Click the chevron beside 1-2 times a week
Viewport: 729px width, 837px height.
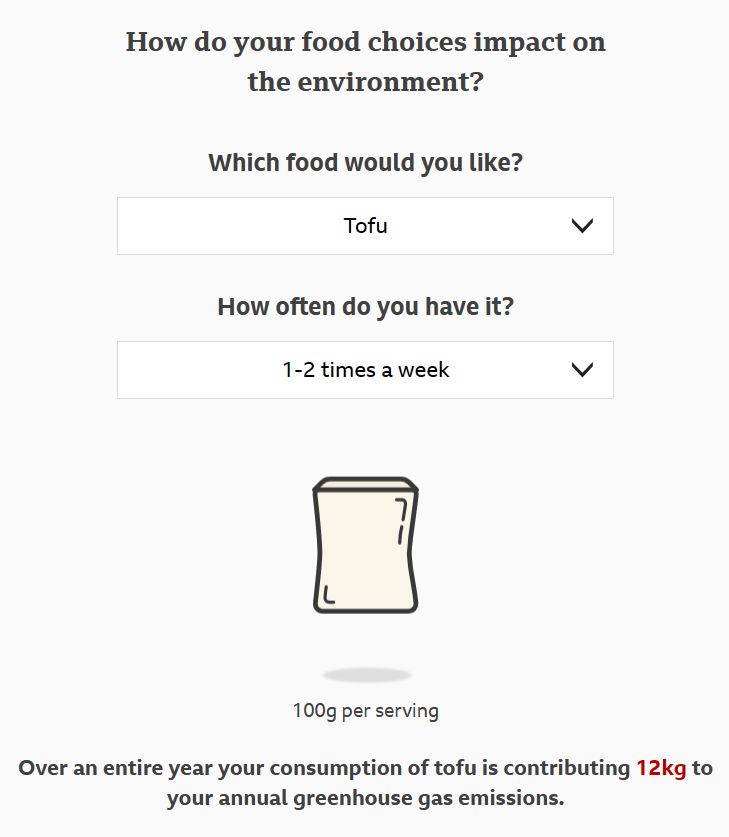582,370
